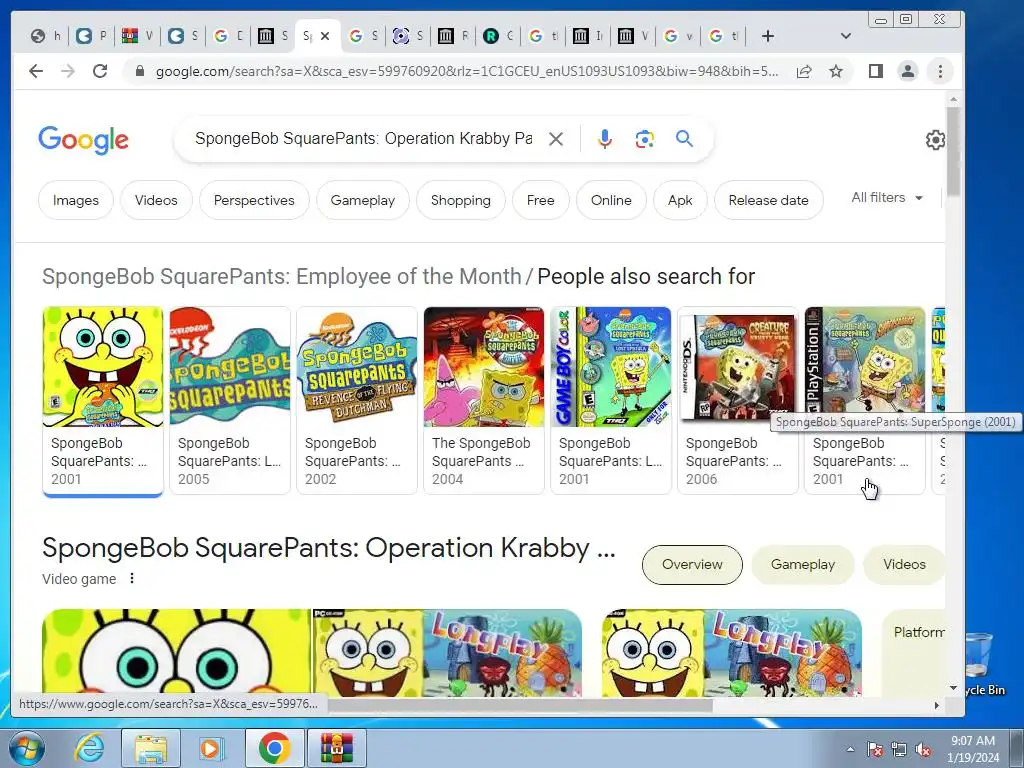Open File Explorer from the taskbar
The height and width of the screenshot is (768, 1024).
pyautogui.click(x=151, y=748)
